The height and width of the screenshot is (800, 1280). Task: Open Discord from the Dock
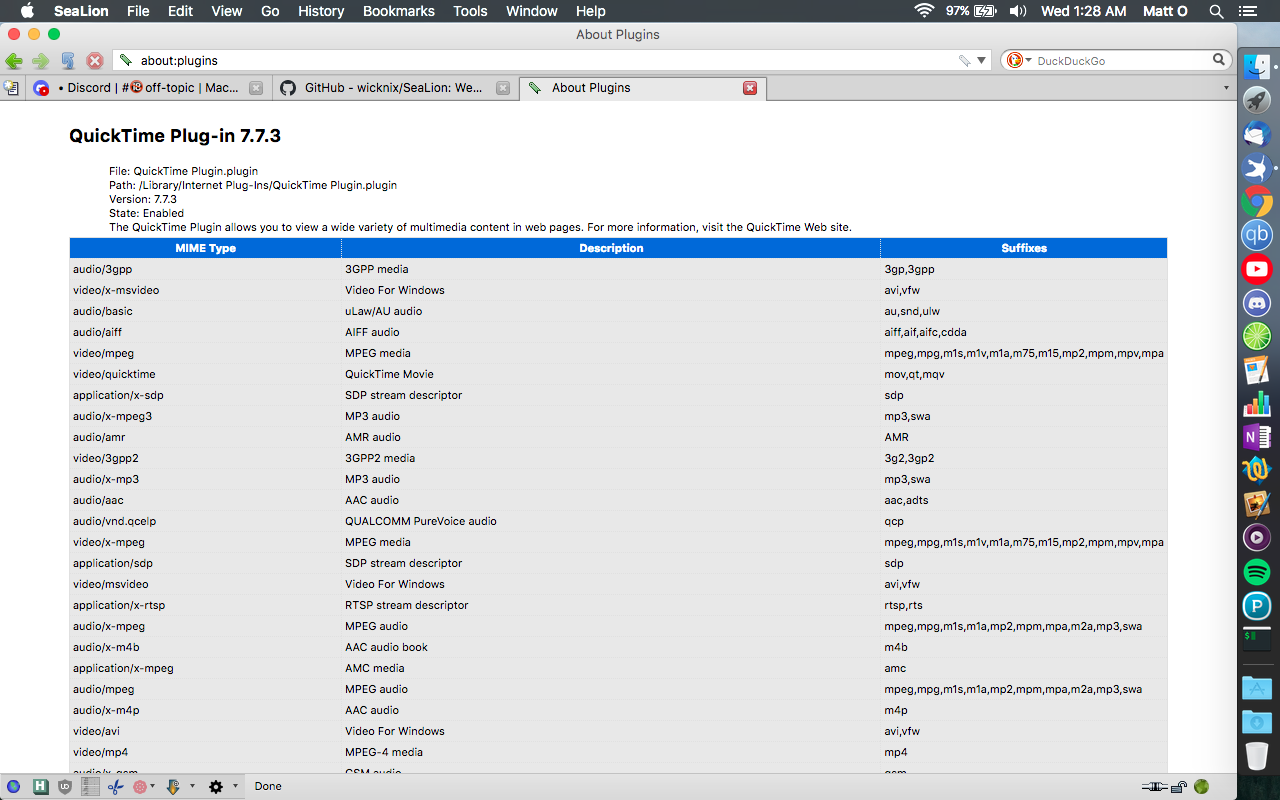1257,302
